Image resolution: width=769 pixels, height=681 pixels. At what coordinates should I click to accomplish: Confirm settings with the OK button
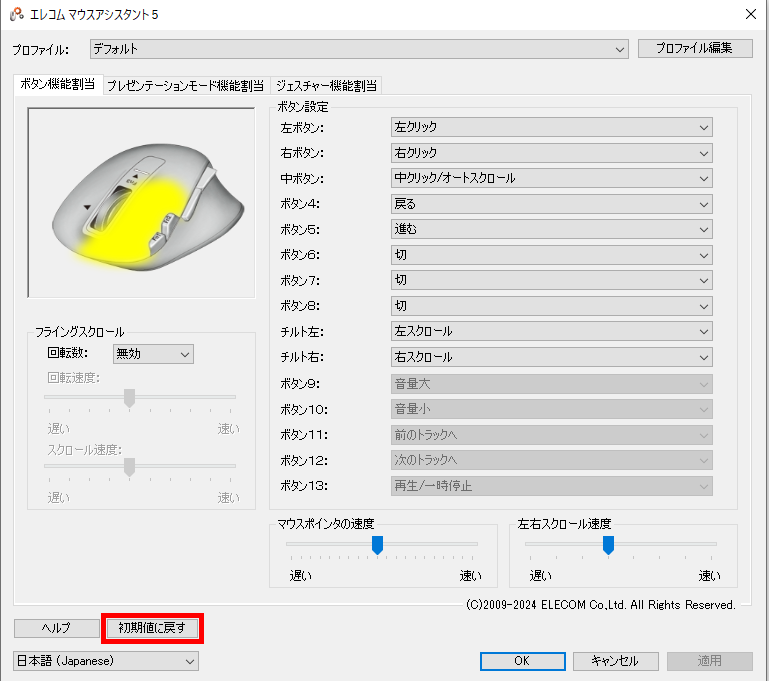[x=522, y=661]
